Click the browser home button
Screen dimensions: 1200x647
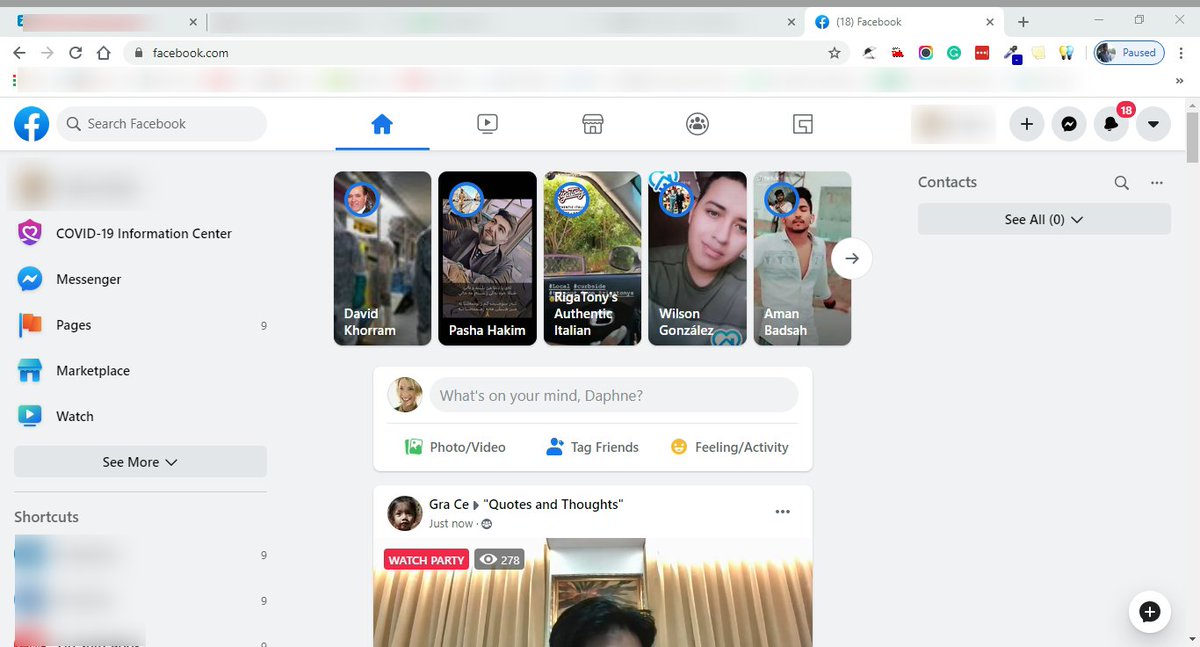103,53
